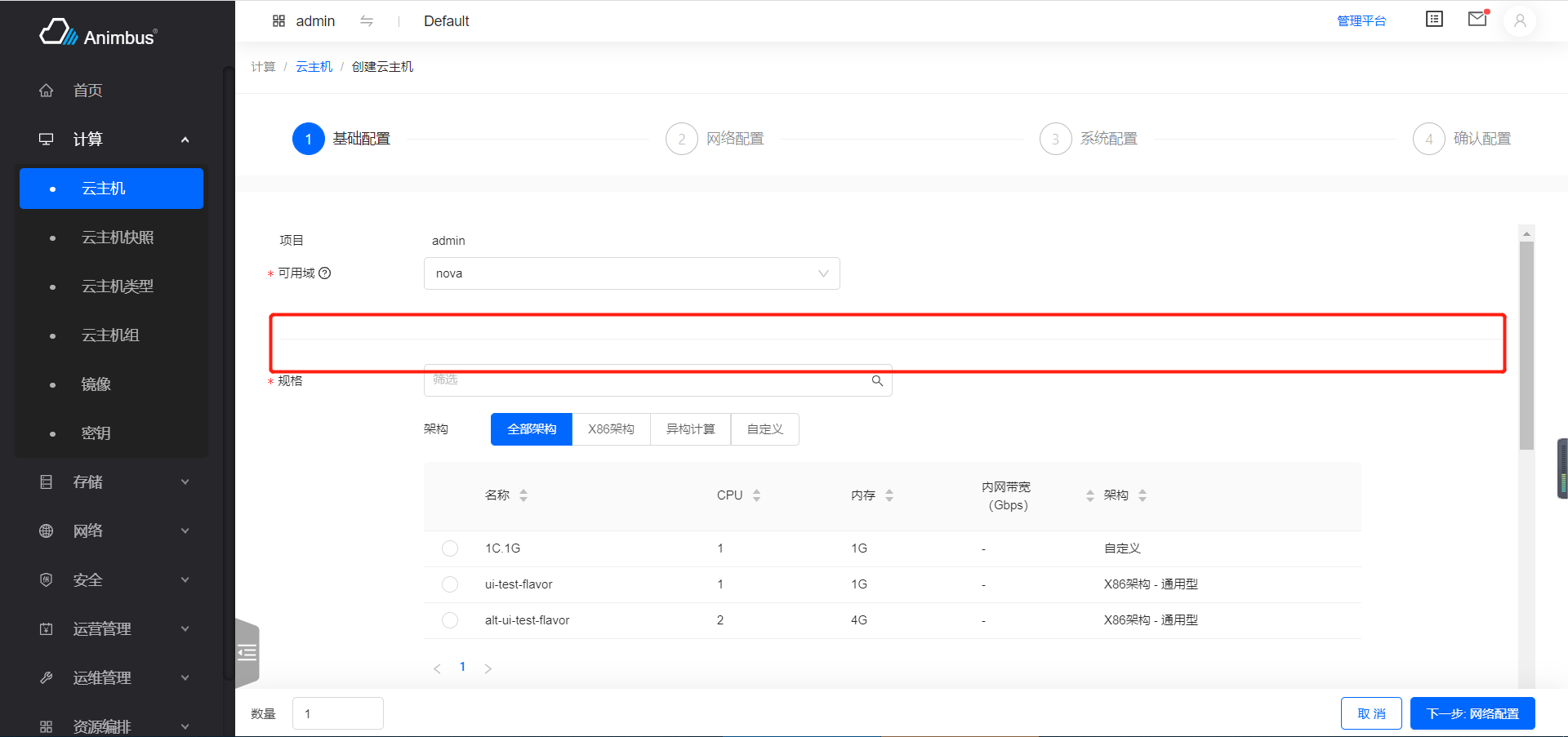Click the search icon in 规格 filter

point(877,381)
